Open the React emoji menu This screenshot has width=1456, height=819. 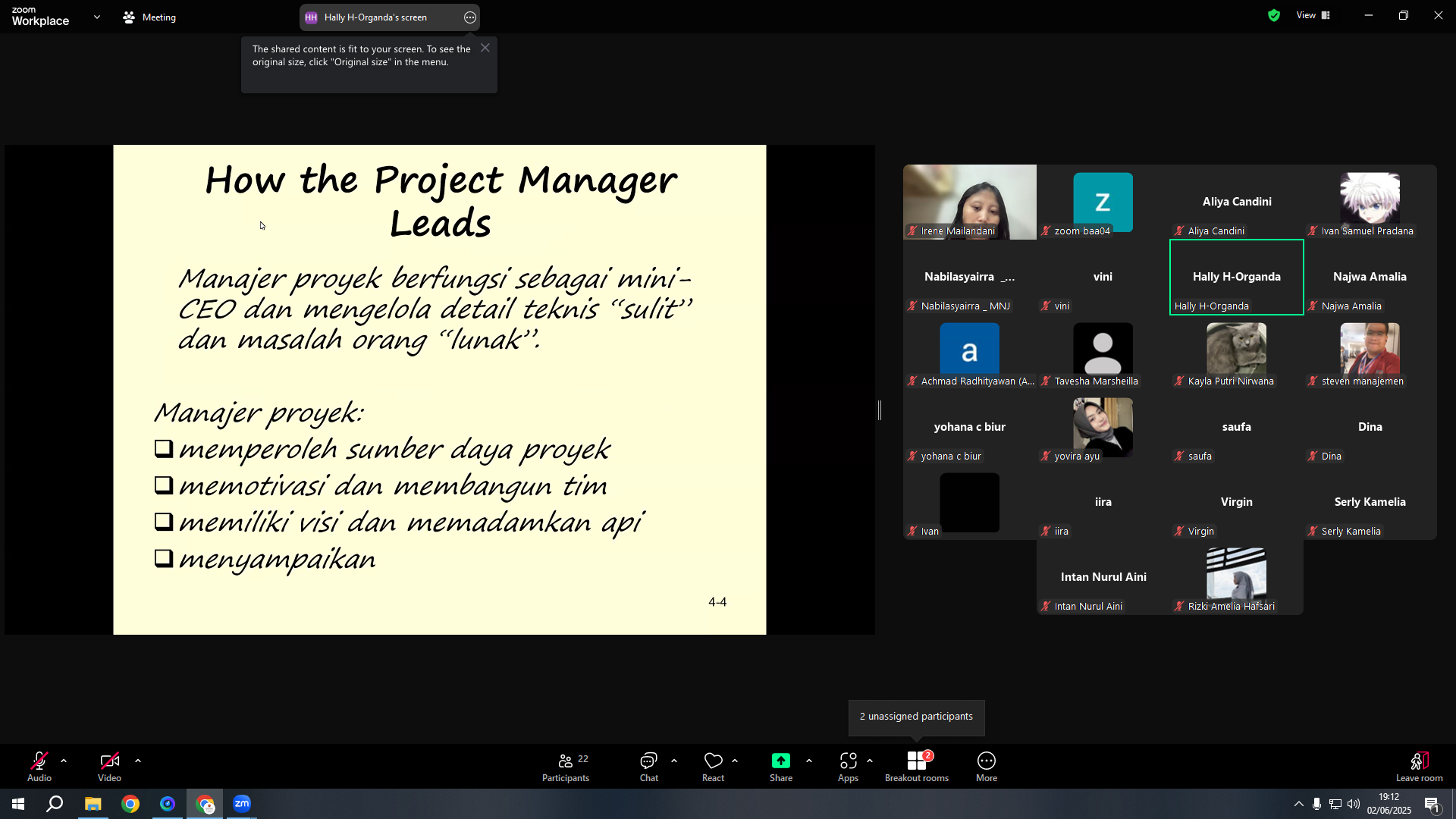(x=713, y=767)
